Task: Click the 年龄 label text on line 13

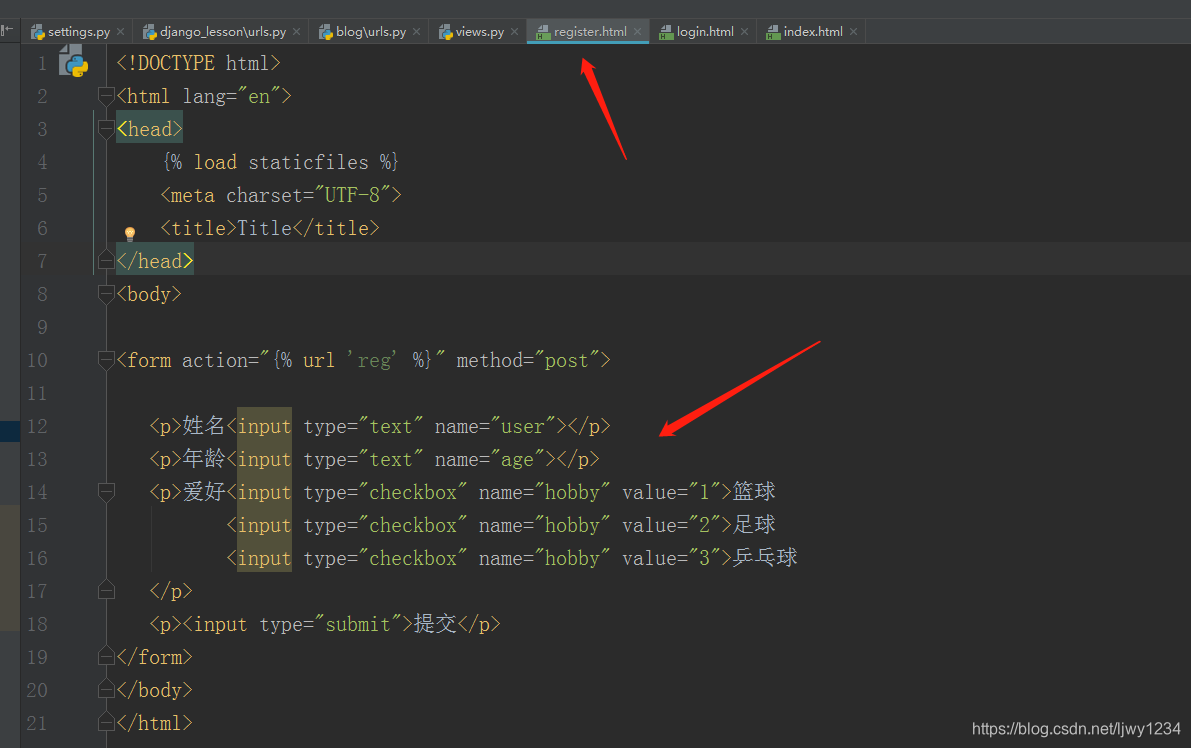Action: (204, 459)
